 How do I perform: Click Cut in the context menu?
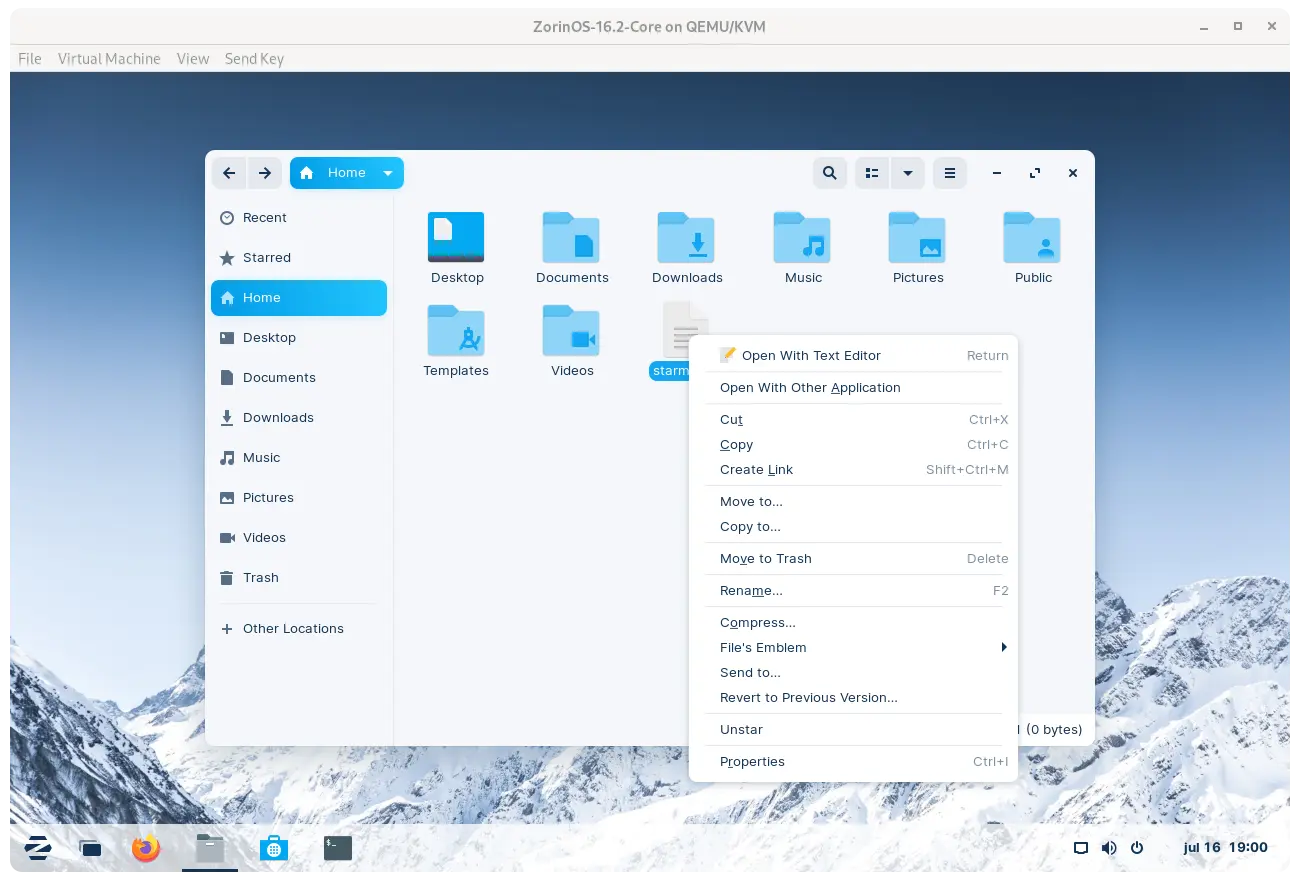[x=854, y=420]
